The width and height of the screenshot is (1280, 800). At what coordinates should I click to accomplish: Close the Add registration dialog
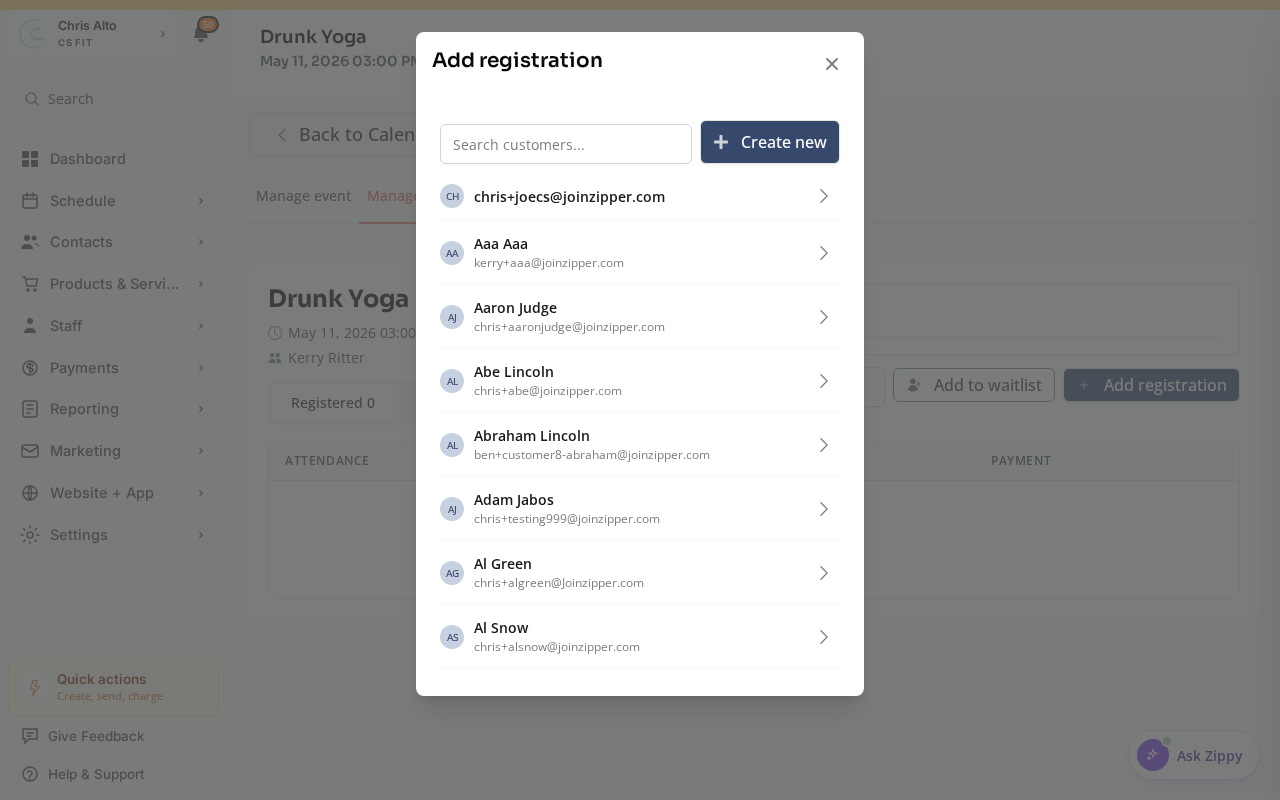tap(831, 64)
